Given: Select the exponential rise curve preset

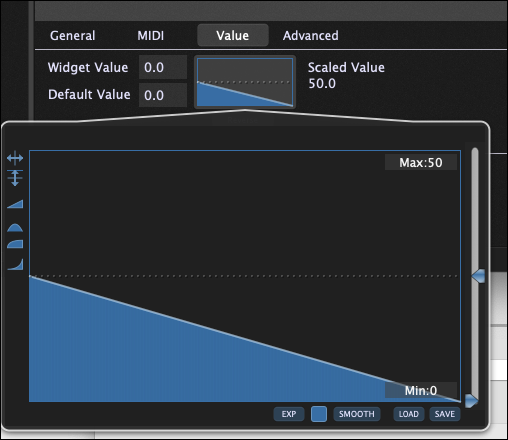Looking at the screenshot, I should click(x=15, y=264).
